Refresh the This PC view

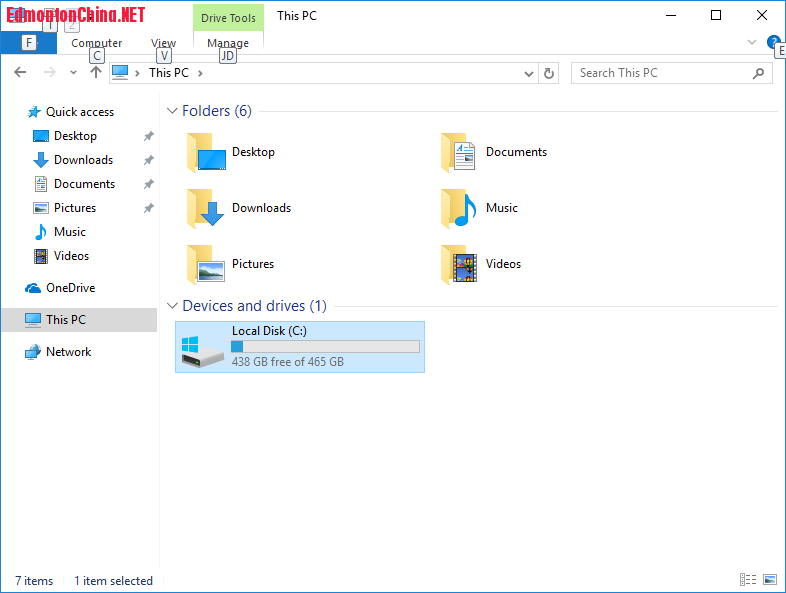click(x=548, y=73)
